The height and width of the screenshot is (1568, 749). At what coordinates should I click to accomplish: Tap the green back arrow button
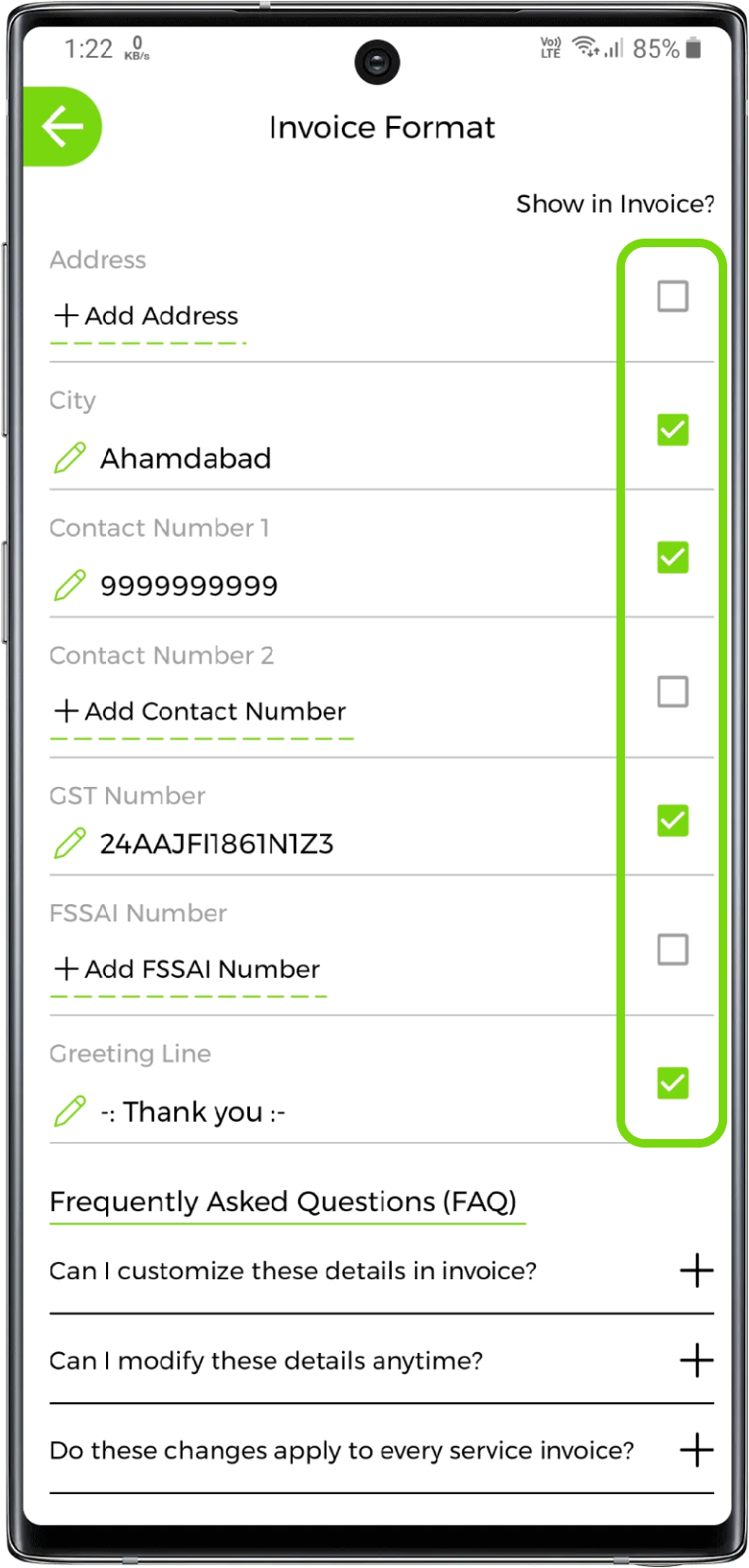tap(62, 127)
